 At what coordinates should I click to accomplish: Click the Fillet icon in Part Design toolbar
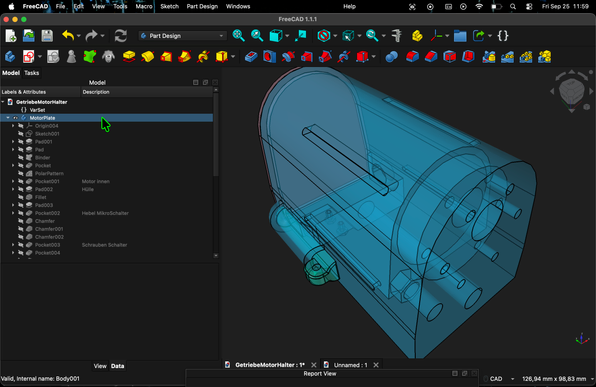point(412,57)
